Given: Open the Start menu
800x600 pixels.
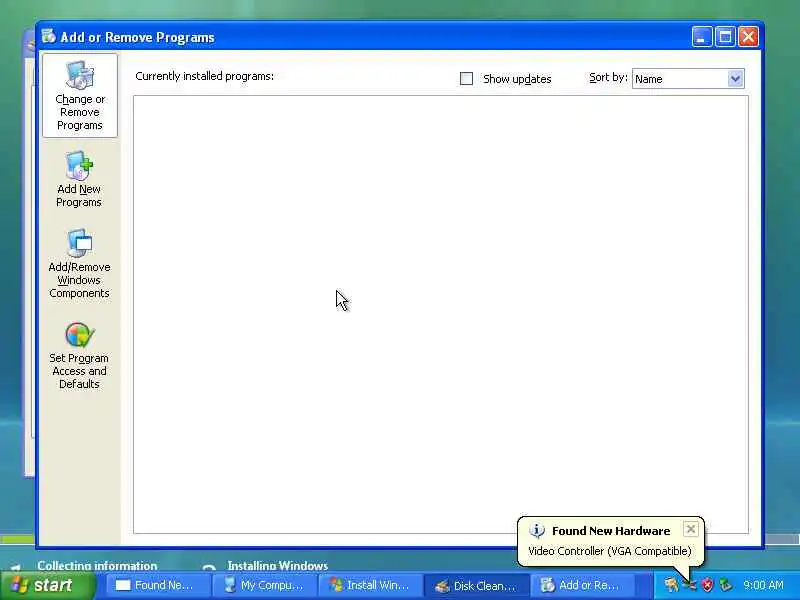Looking at the screenshot, I should (x=48, y=585).
